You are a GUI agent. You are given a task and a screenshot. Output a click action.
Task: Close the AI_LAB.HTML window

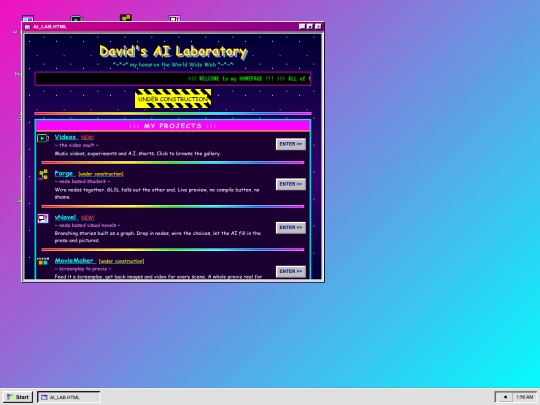[x=318, y=27]
